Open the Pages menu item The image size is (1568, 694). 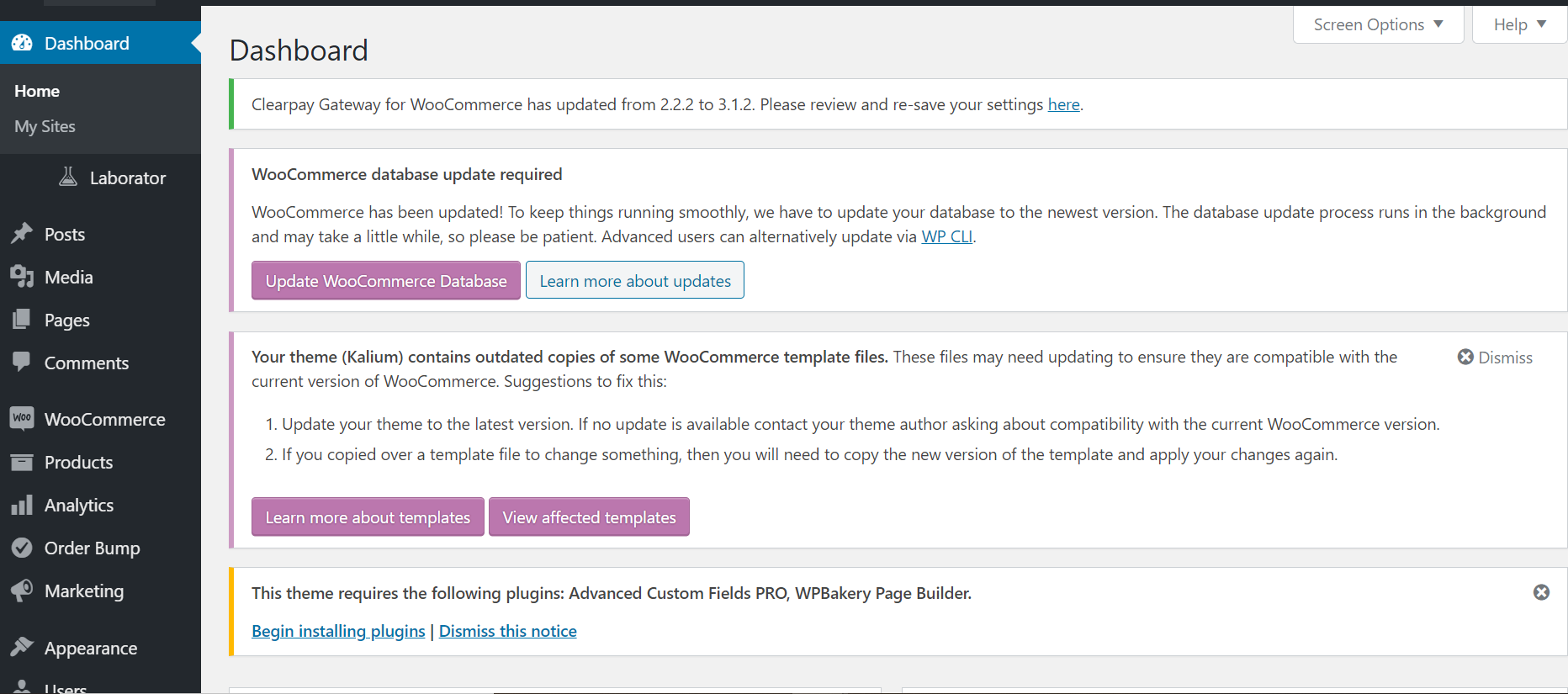66,320
